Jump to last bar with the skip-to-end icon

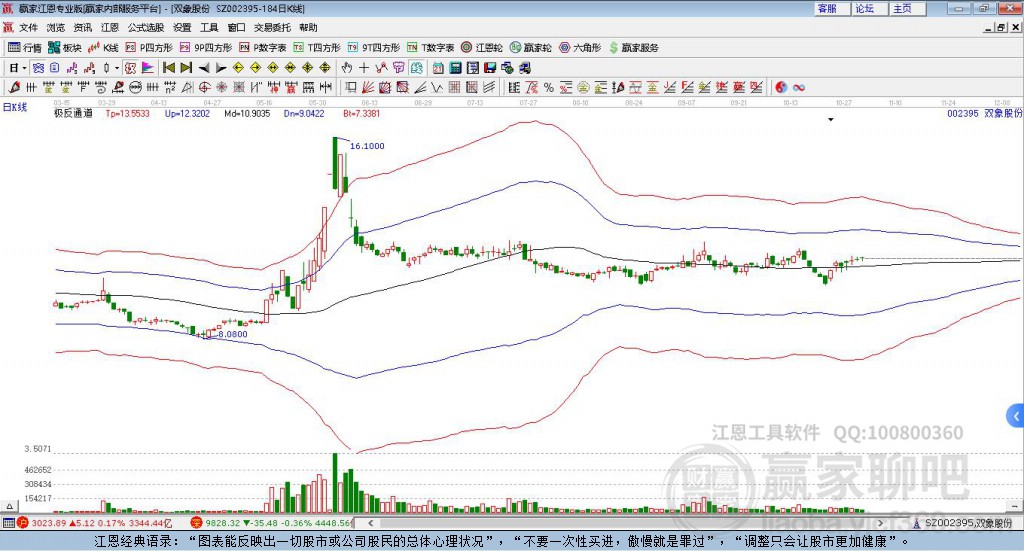click(186, 68)
